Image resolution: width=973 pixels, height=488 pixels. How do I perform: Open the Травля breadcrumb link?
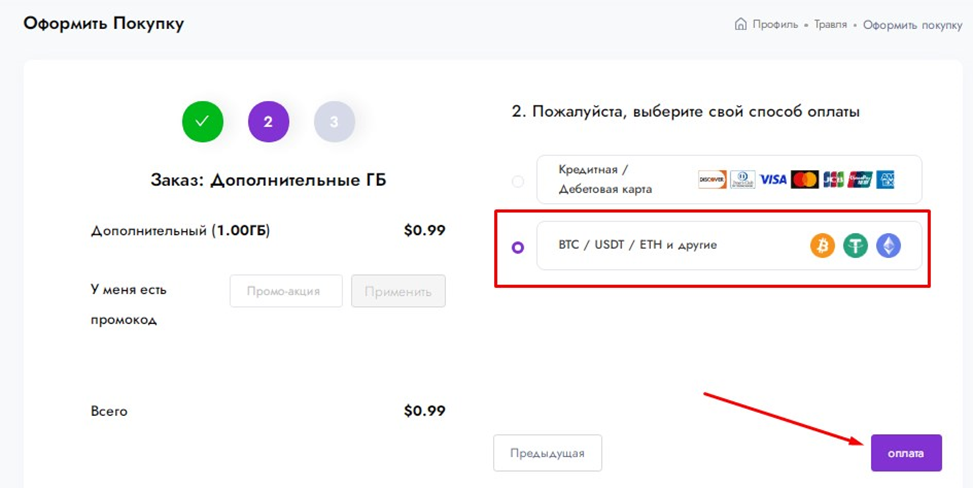(x=830, y=24)
